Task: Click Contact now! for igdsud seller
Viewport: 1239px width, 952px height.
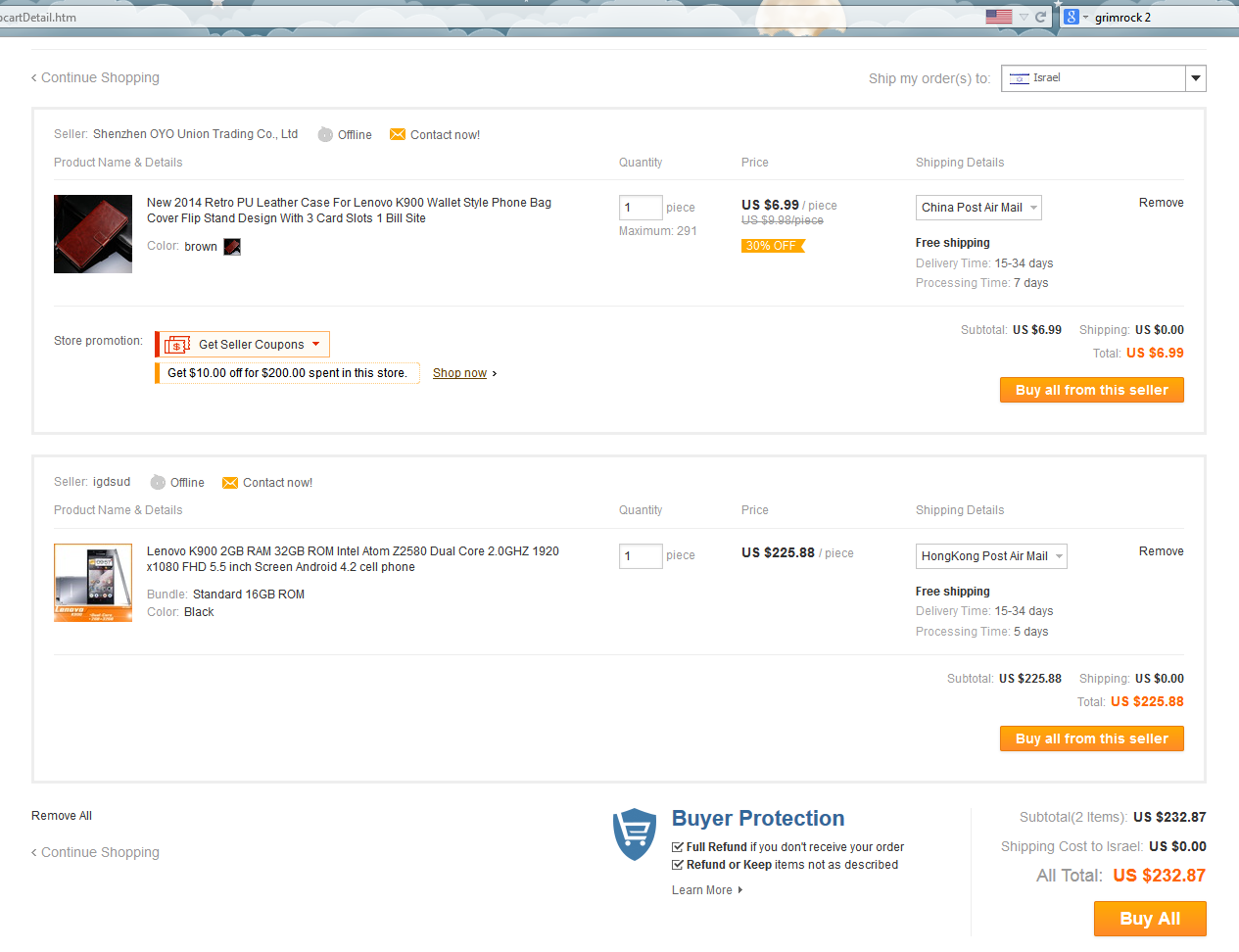Action: (x=277, y=483)
